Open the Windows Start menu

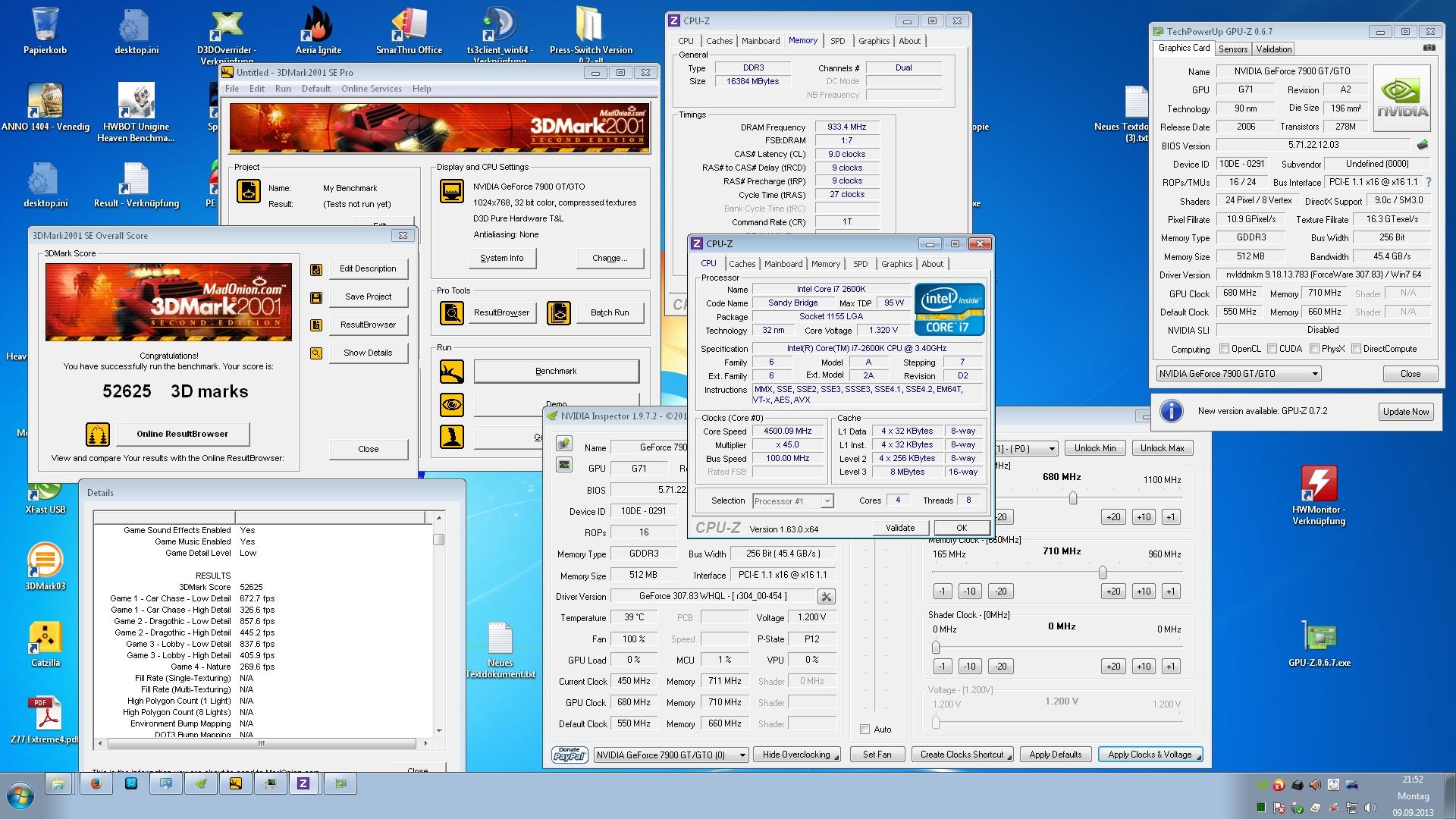[x=20, y=795]
